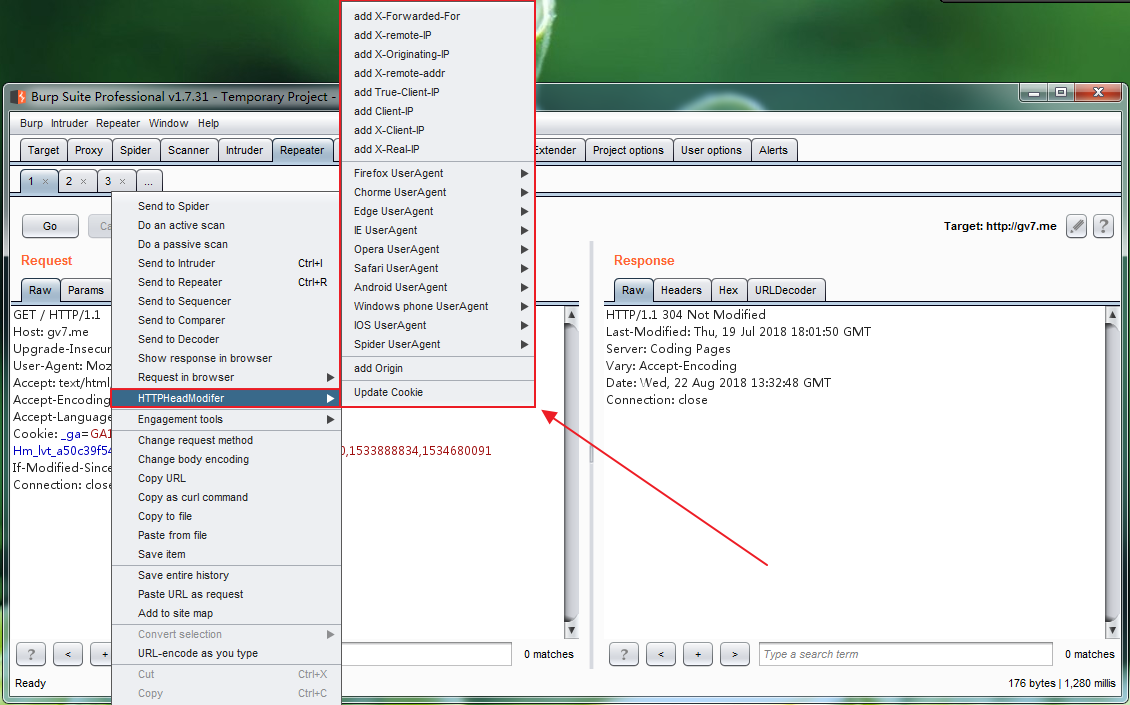Switch to the Proxy tab

pyautogui.click(x=89, y=150)
